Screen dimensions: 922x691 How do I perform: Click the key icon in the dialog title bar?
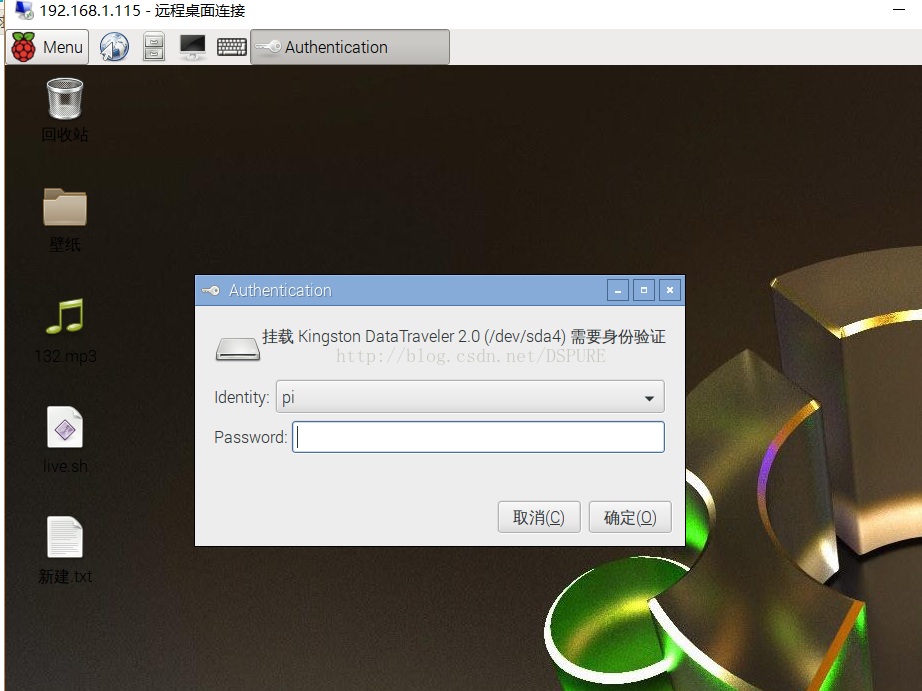pos(211,291)
